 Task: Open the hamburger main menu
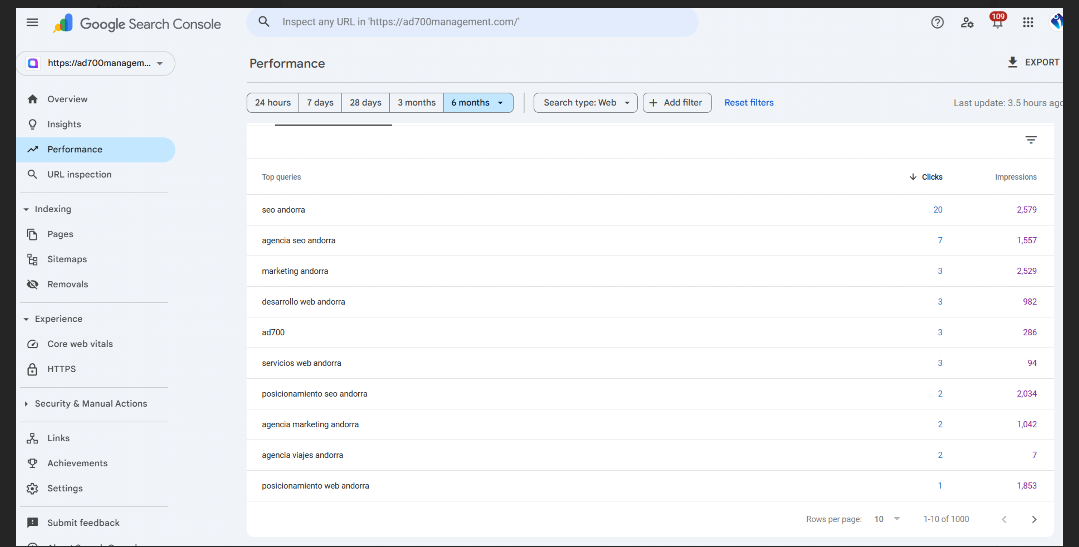[33, 23]
